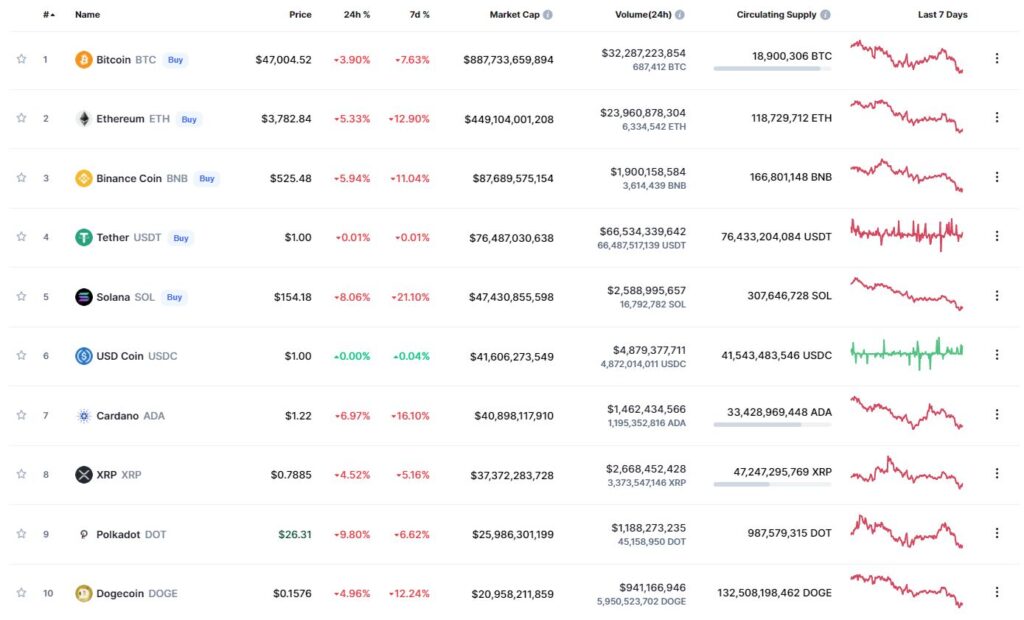The image size is (1024, 620).
Task: Toggle the watchlist star for Dogecoin
Action: [22, 593]
